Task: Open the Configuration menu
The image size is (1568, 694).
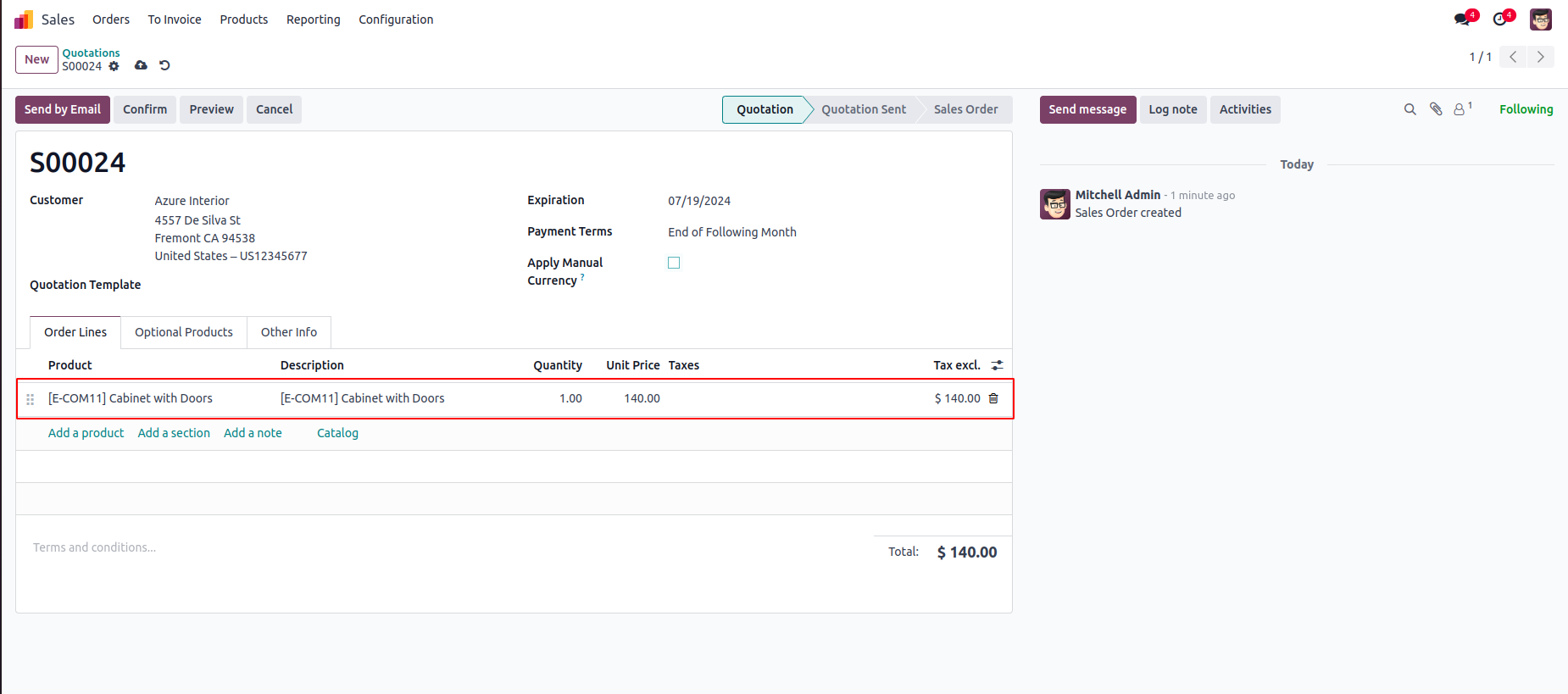Action: (396, 19)
